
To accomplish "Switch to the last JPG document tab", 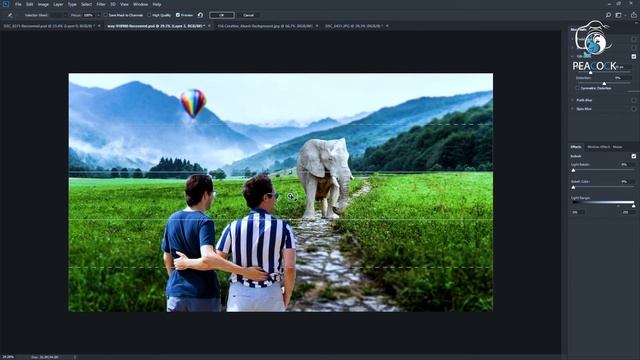I will (x=353, y=26).
